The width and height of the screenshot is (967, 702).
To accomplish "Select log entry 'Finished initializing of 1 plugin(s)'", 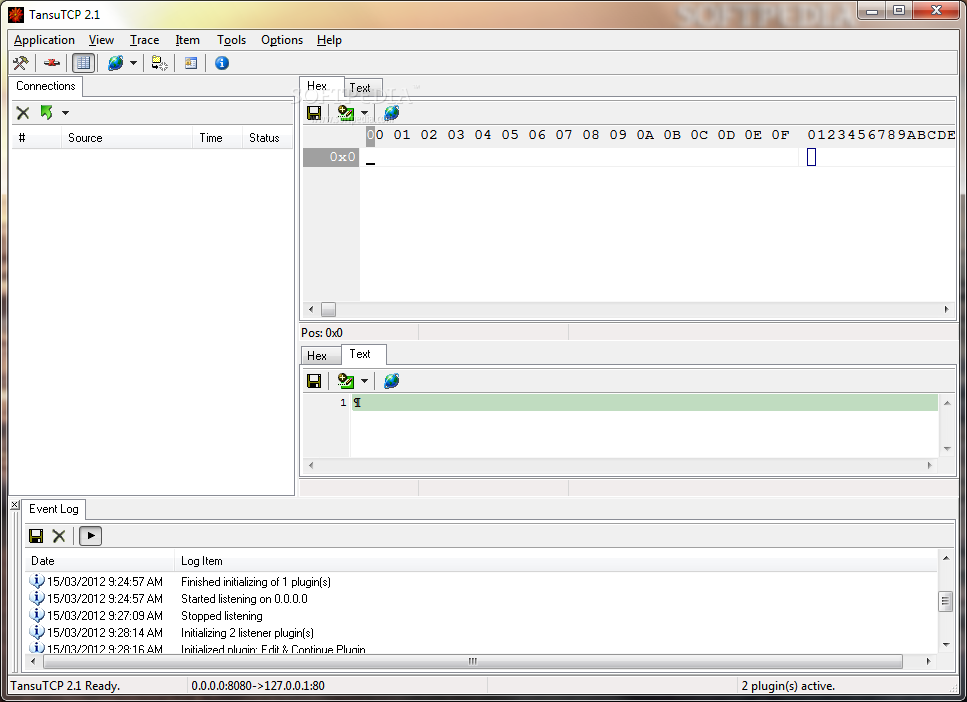I will [x=255, y=582].
